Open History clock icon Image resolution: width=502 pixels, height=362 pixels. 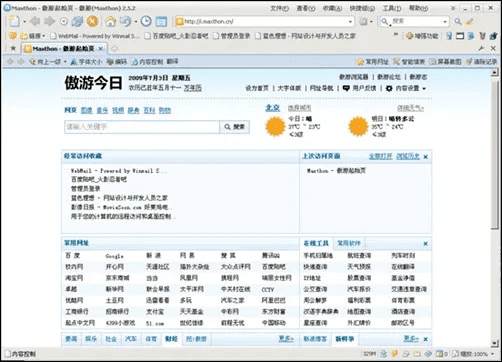(x=146, y=22)
